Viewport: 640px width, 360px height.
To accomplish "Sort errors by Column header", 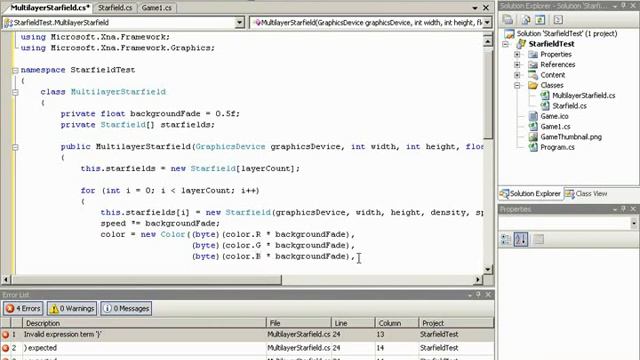I will [397, 323].
